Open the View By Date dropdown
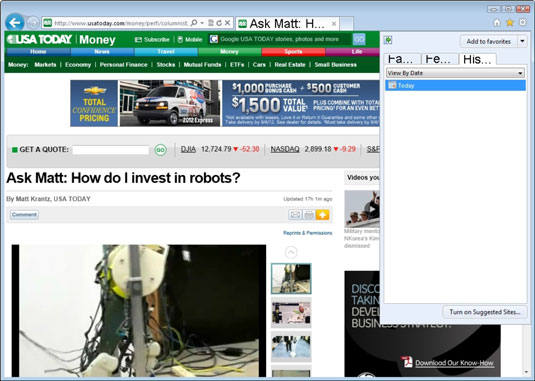 tap(455, 73)
